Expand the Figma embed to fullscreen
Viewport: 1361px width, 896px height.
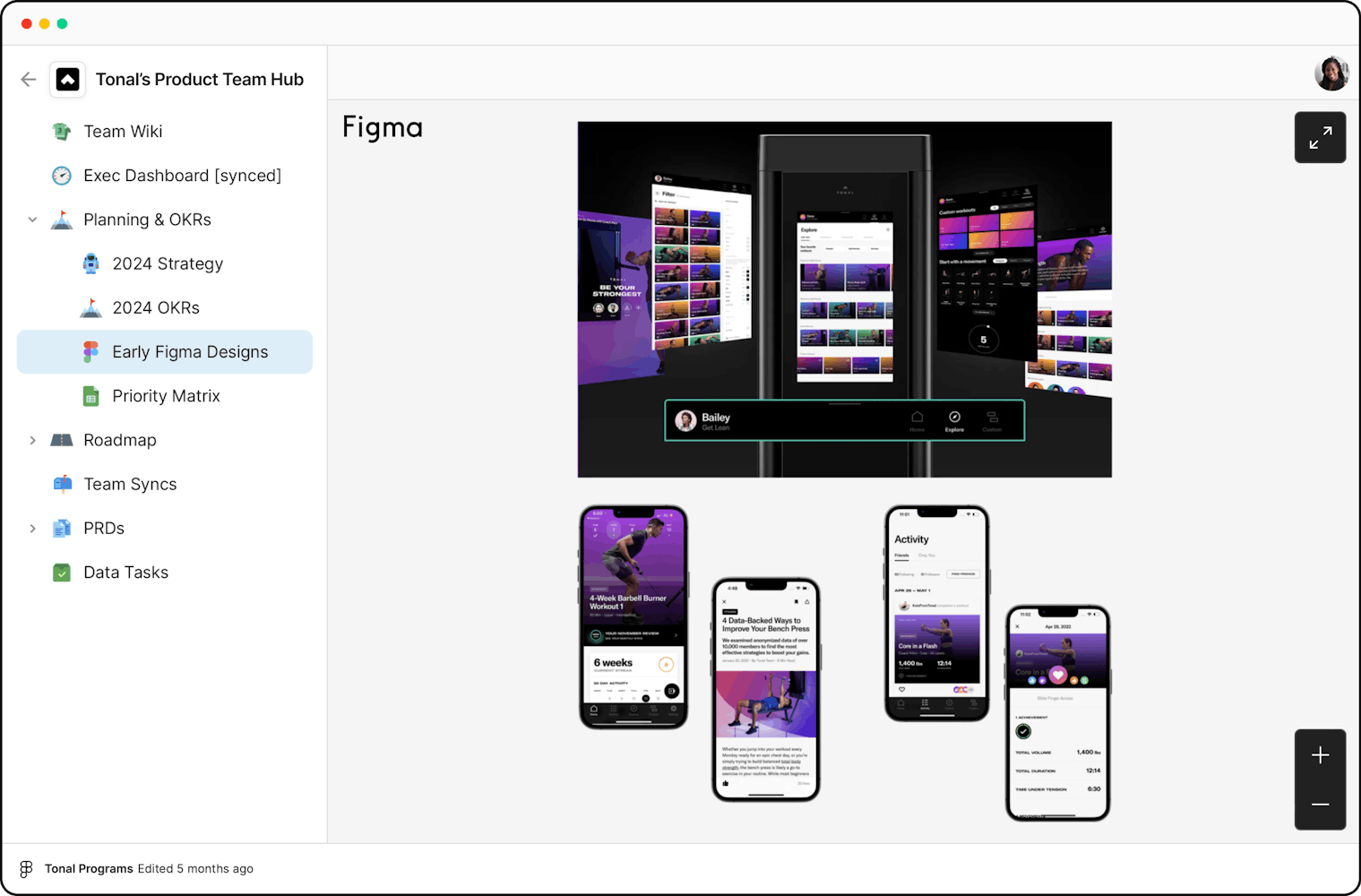tap(1320, 138)
